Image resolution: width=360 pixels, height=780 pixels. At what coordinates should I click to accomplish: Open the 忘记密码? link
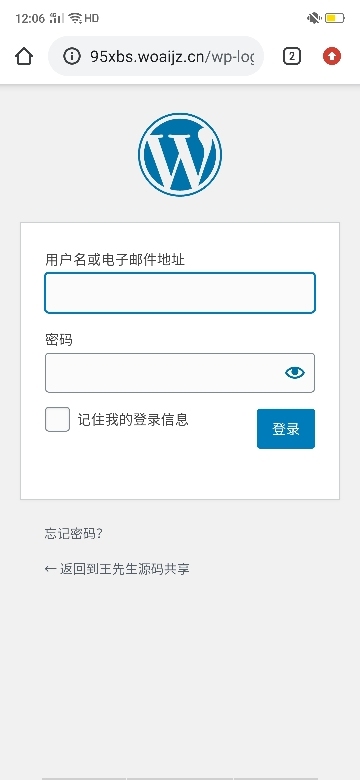click(74, 534)
